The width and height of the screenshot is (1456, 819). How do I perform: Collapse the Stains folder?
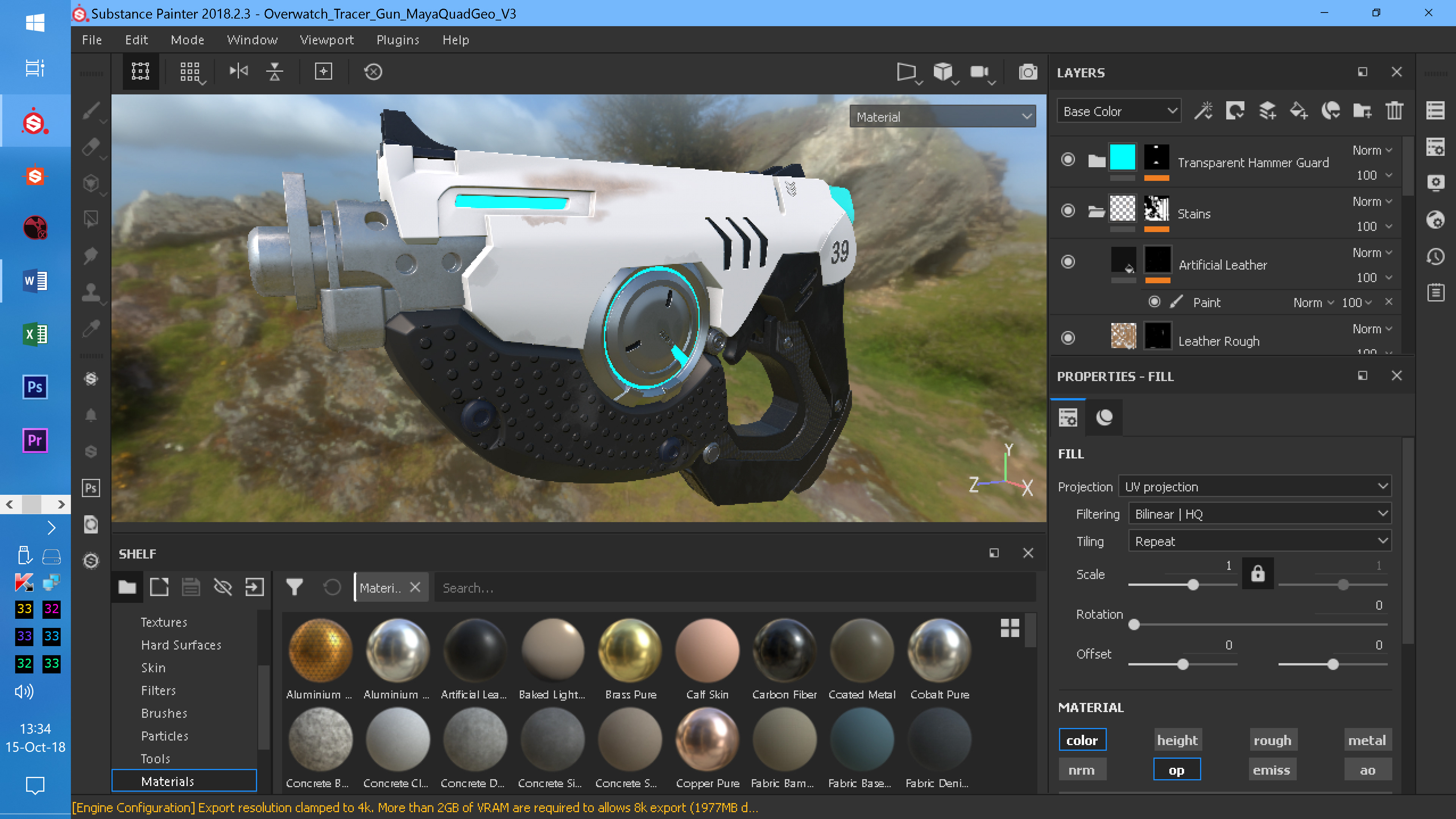[x=1096, y=212]
